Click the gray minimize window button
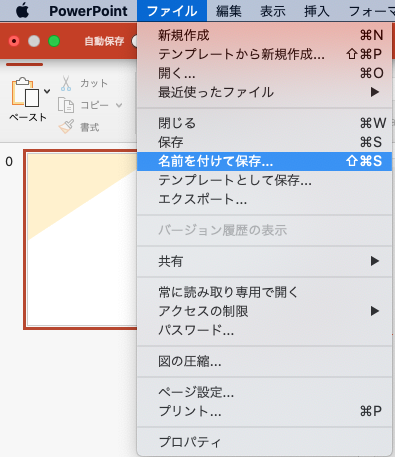 [34, 41]
